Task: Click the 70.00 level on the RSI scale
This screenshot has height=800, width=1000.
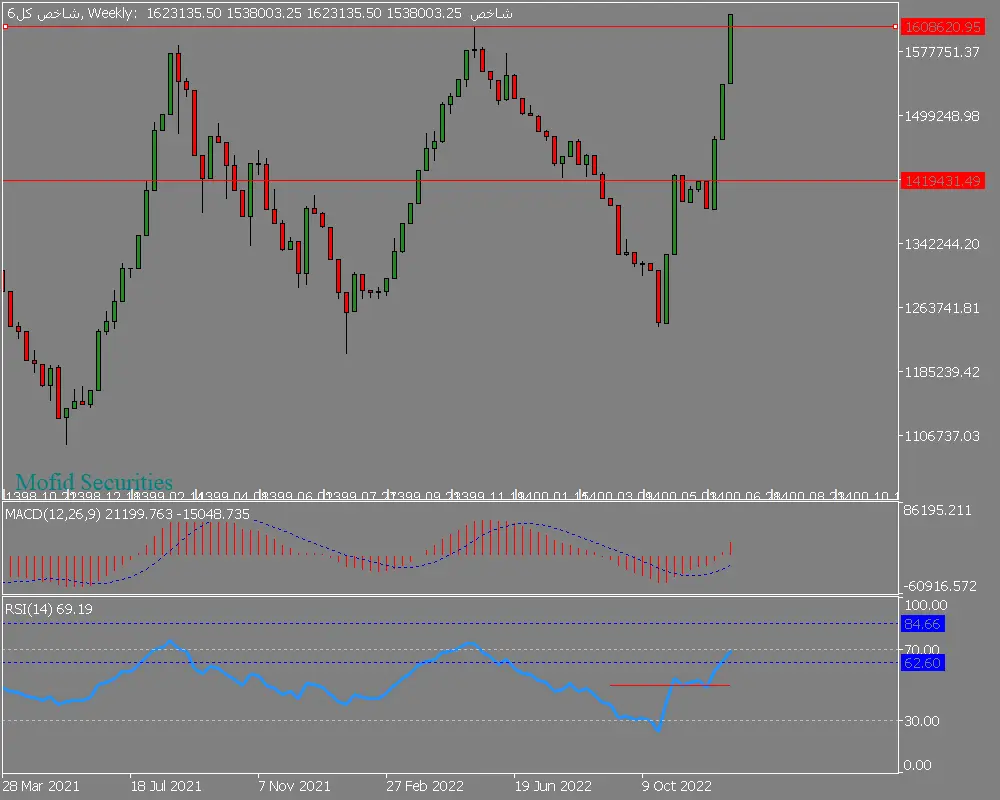Action: pos(924,649)
